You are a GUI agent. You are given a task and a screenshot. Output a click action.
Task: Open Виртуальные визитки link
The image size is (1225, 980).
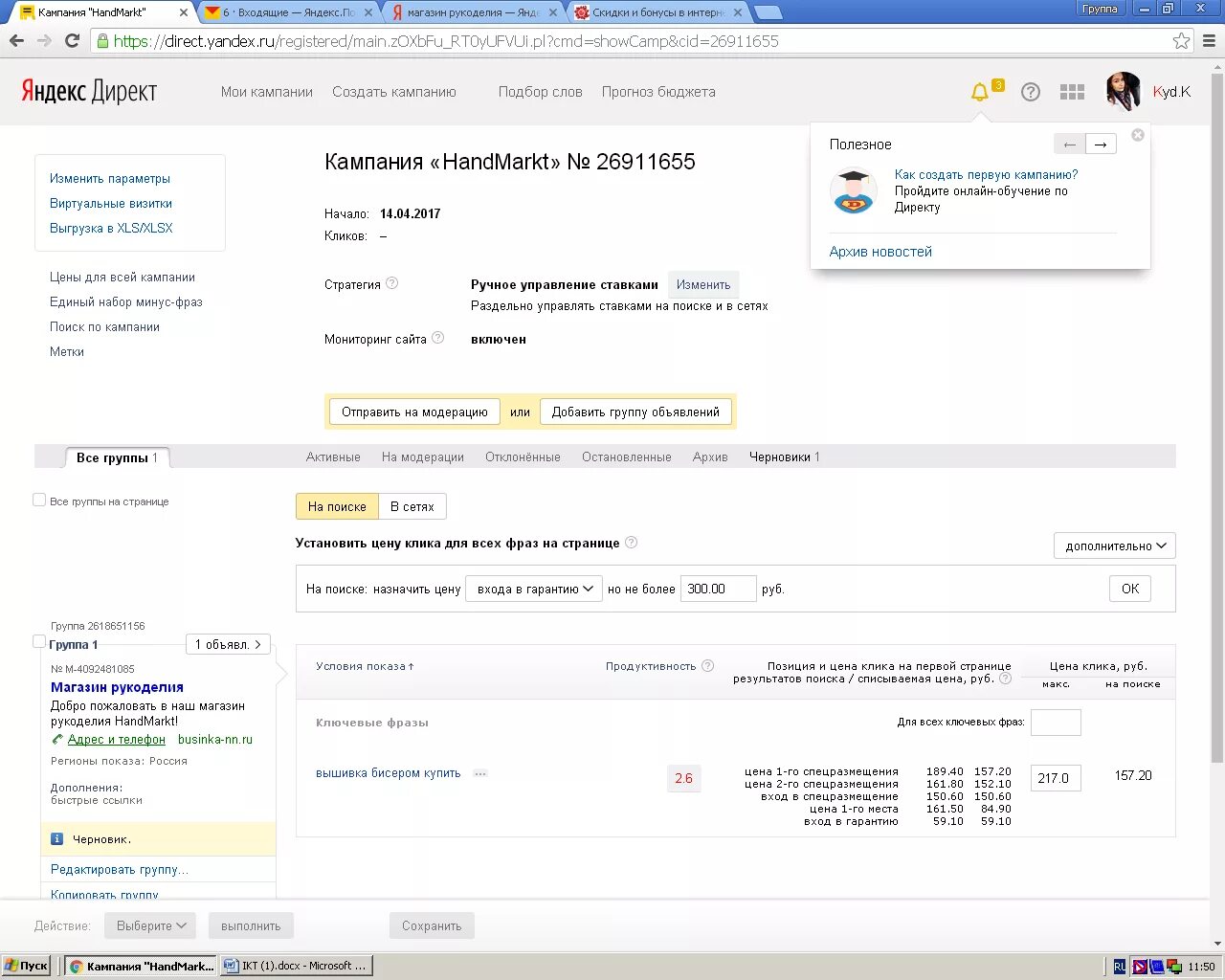[x=111, y=203]
